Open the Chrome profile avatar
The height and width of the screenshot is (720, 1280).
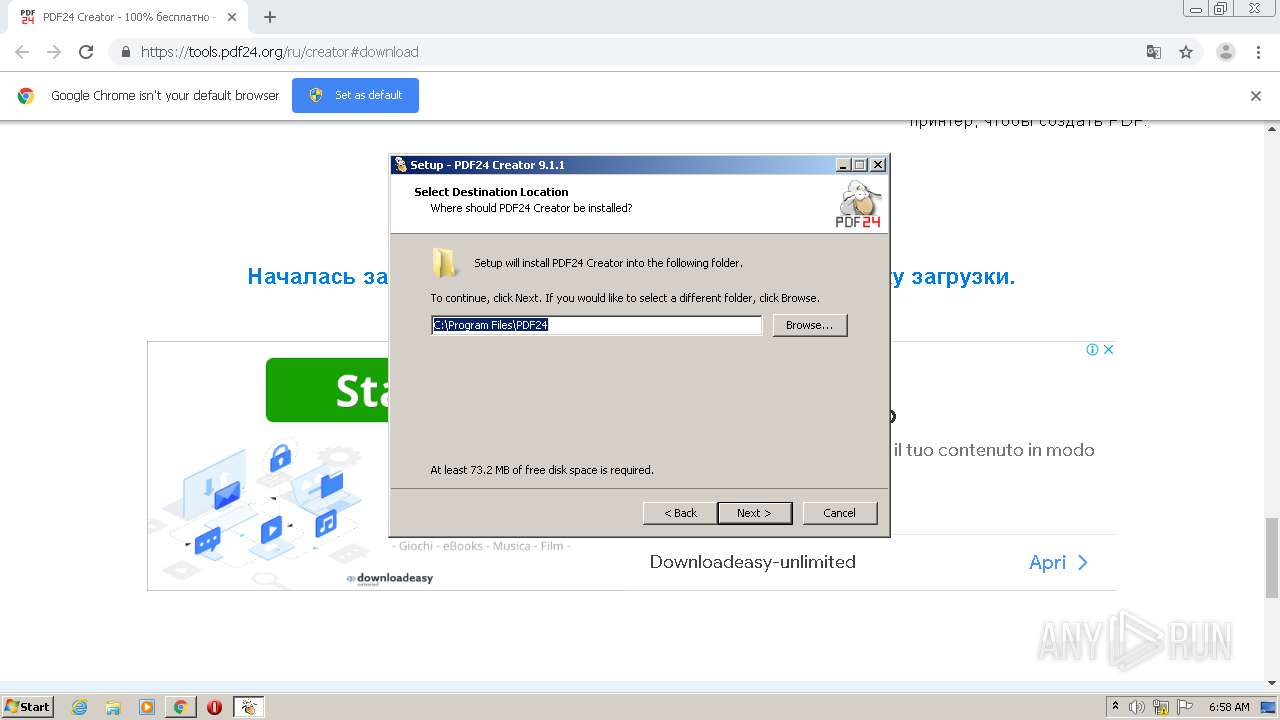(x=1226, y=52)
